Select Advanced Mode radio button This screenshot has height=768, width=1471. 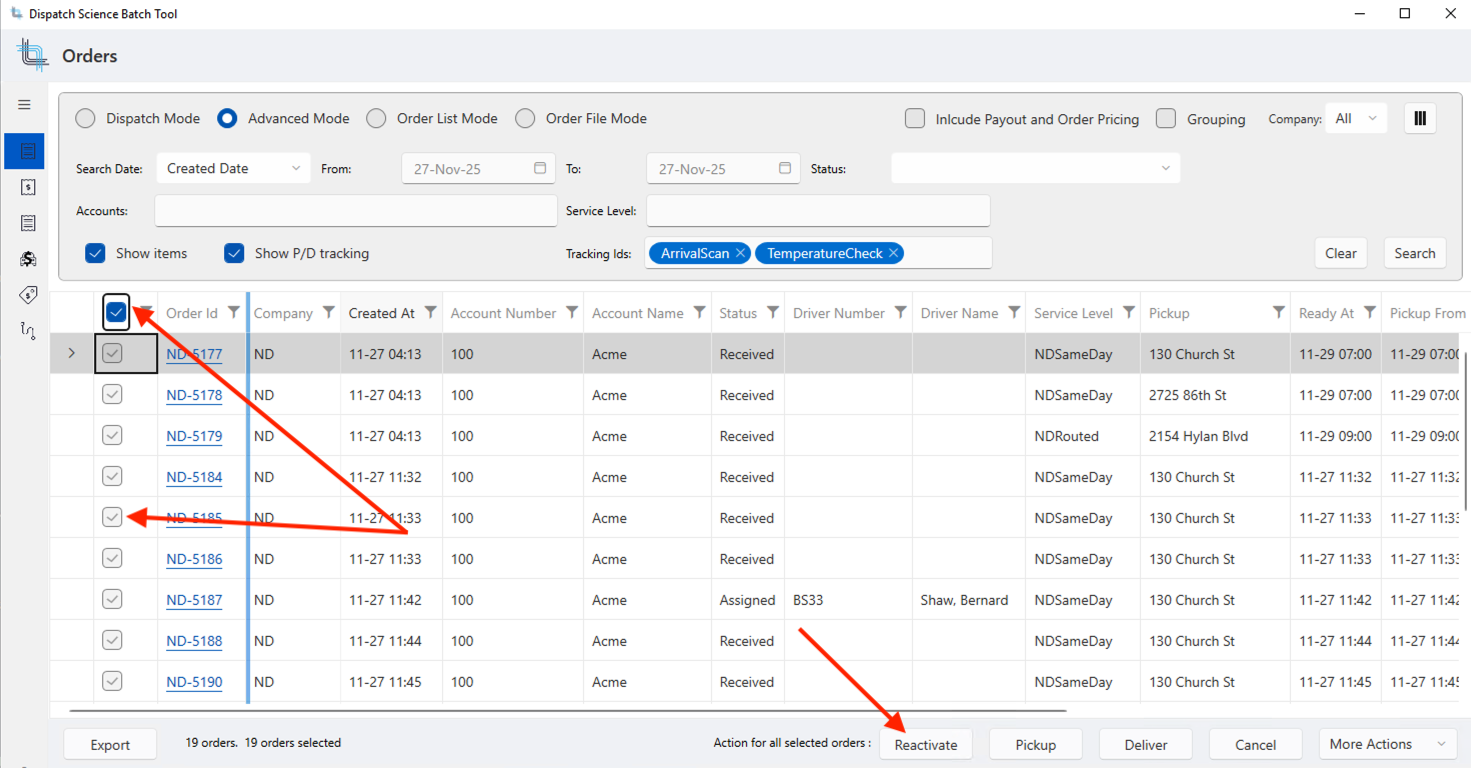point(227,118)
